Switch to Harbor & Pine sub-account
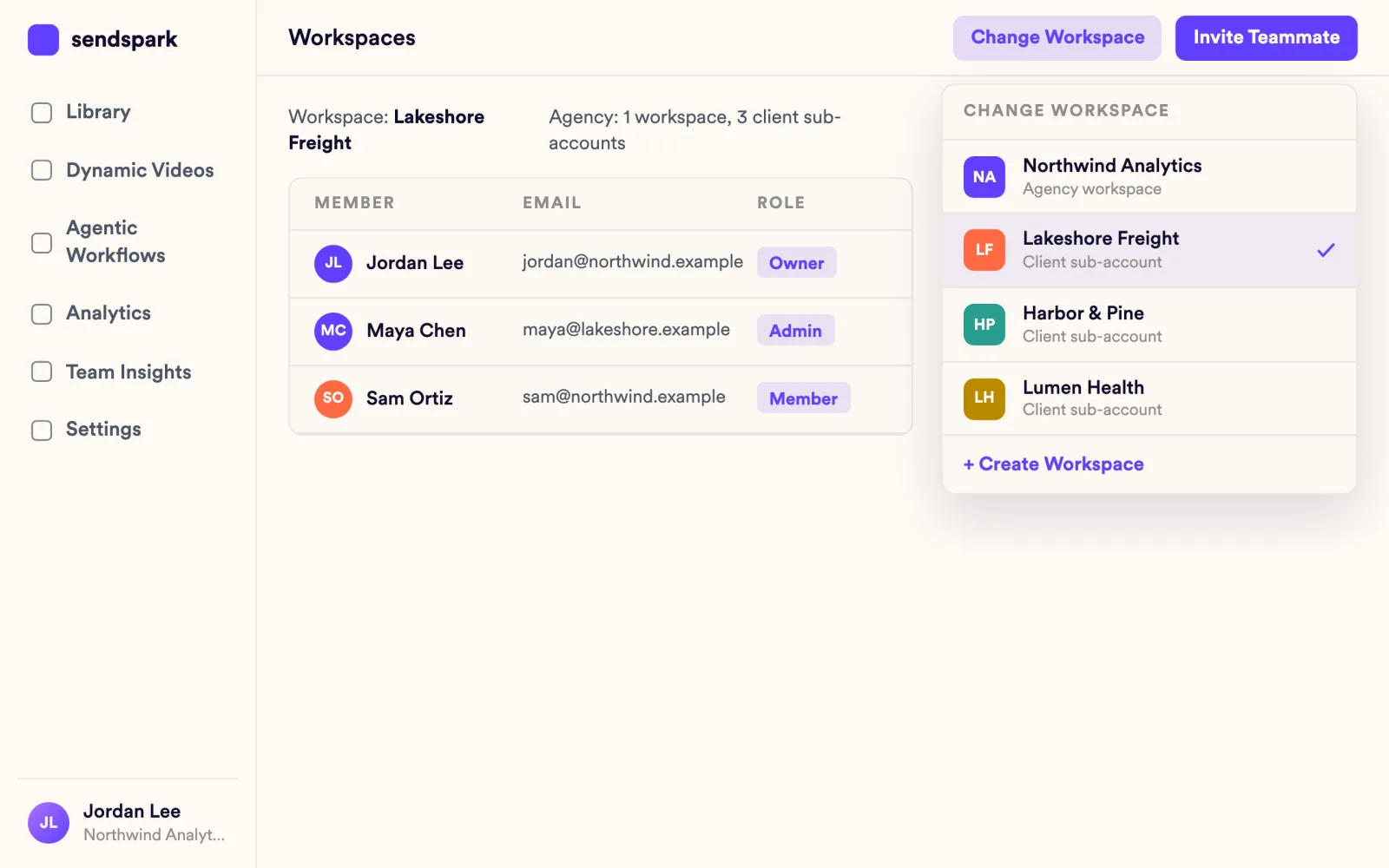1389x868 pixels. click(1149, 325)
